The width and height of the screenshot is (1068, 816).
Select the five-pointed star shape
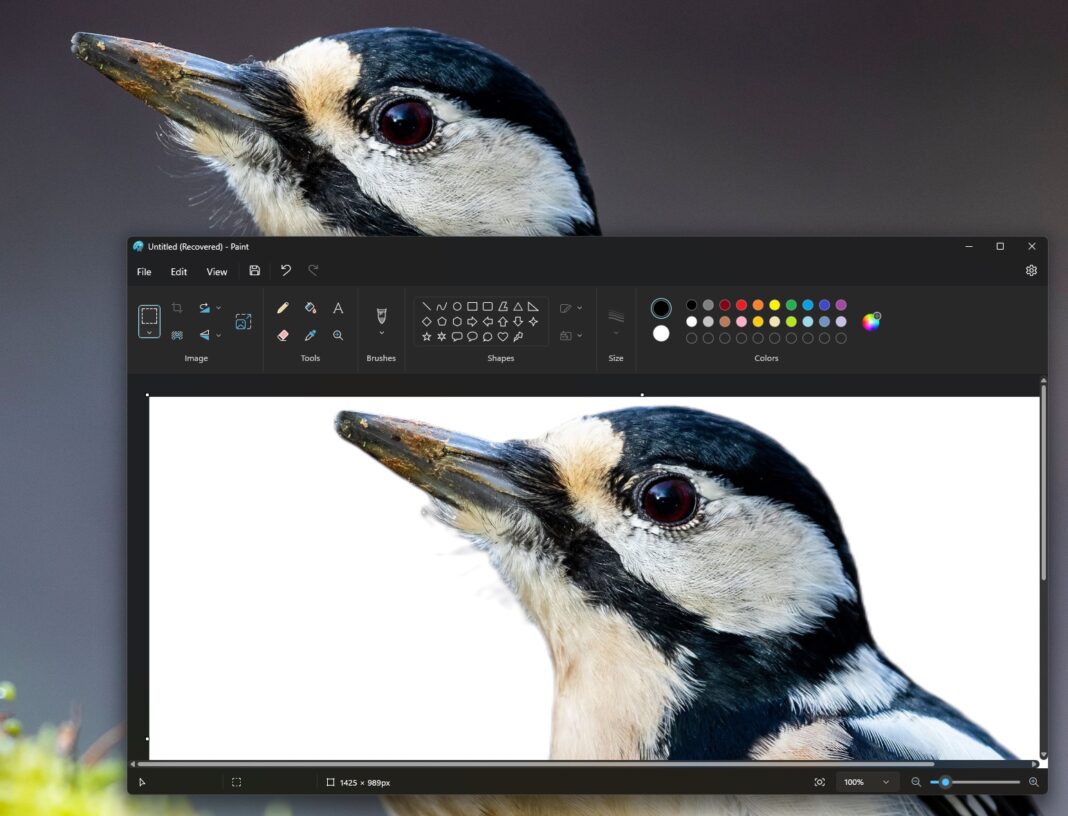[426, 336]
